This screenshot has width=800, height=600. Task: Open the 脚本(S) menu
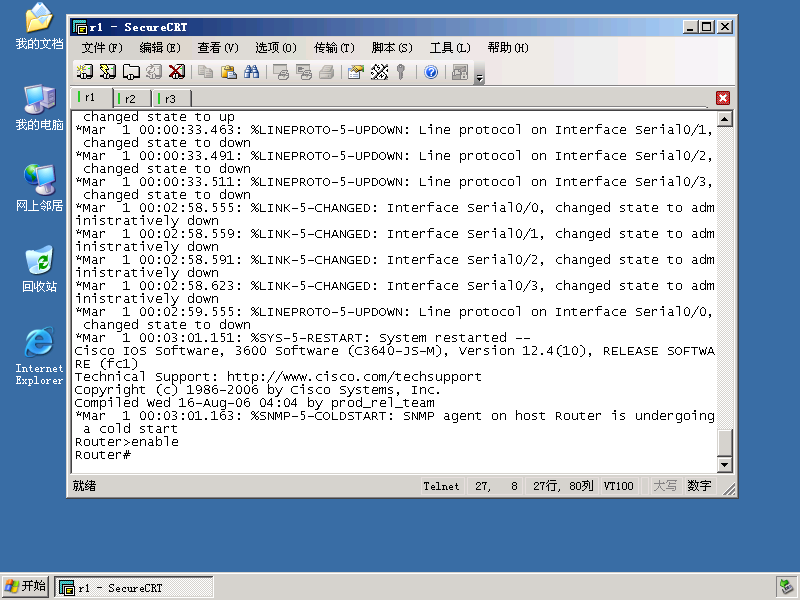392,48
